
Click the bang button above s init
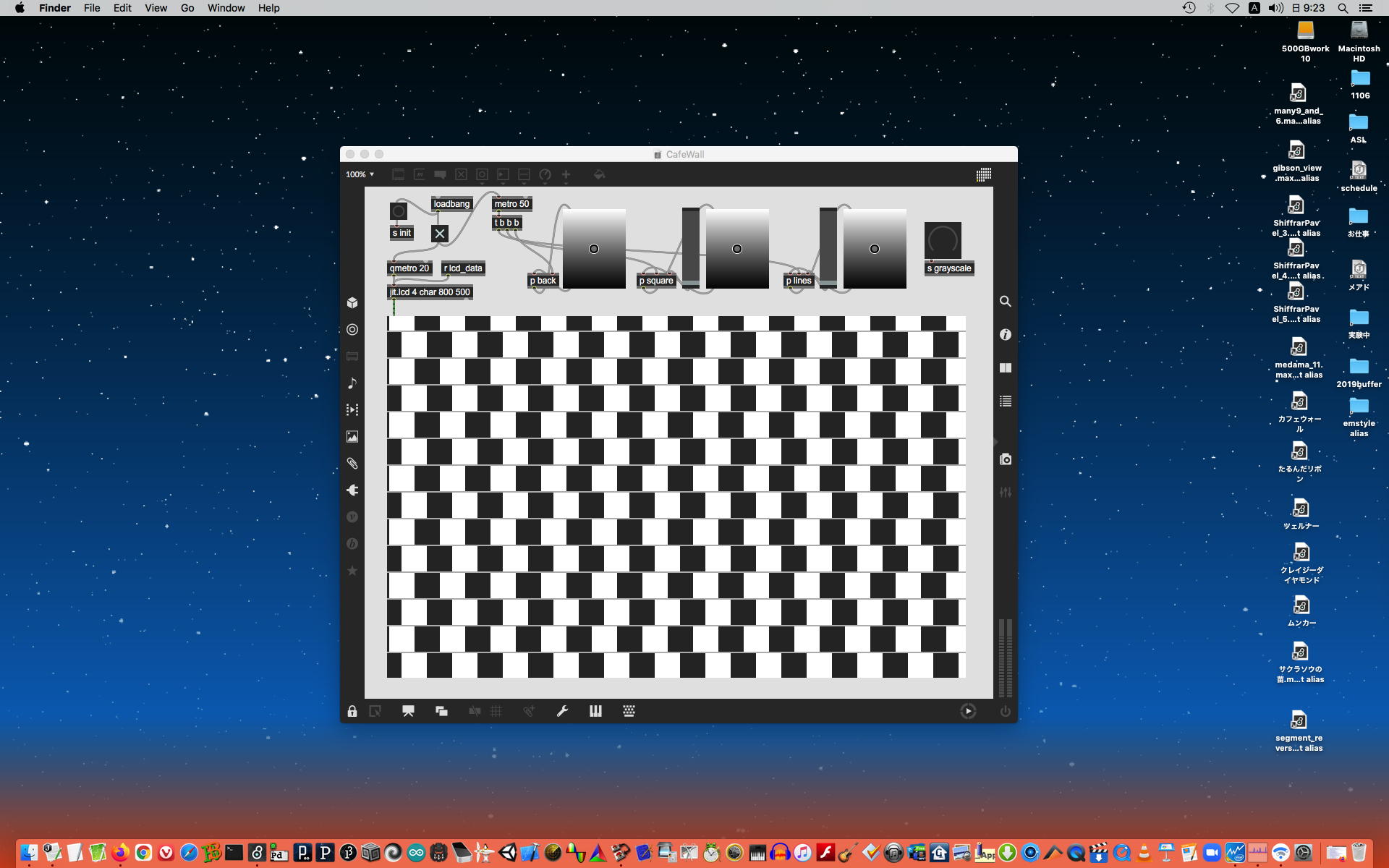(398, 211)
